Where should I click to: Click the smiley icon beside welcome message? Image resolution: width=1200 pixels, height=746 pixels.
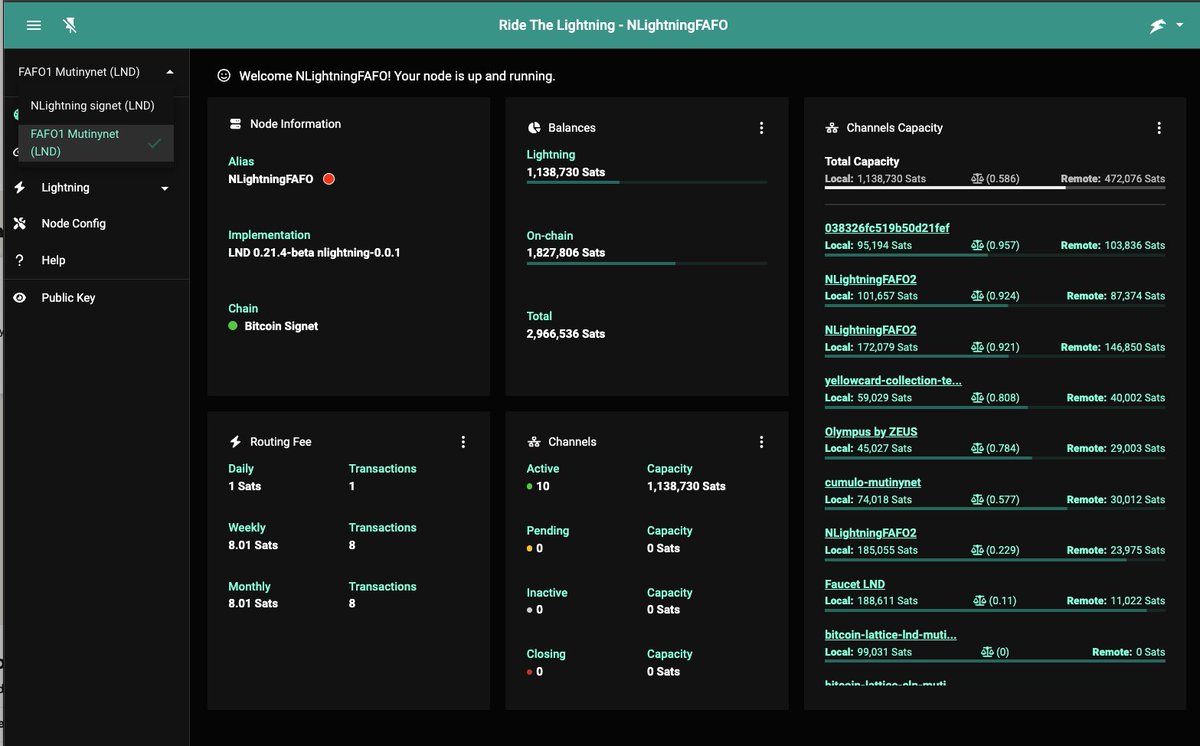[224, 76]
